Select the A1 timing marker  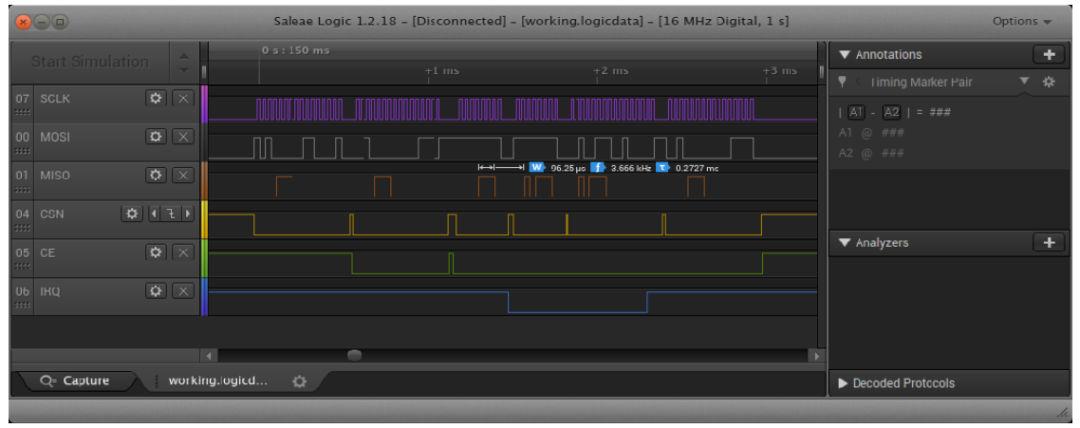855,112
